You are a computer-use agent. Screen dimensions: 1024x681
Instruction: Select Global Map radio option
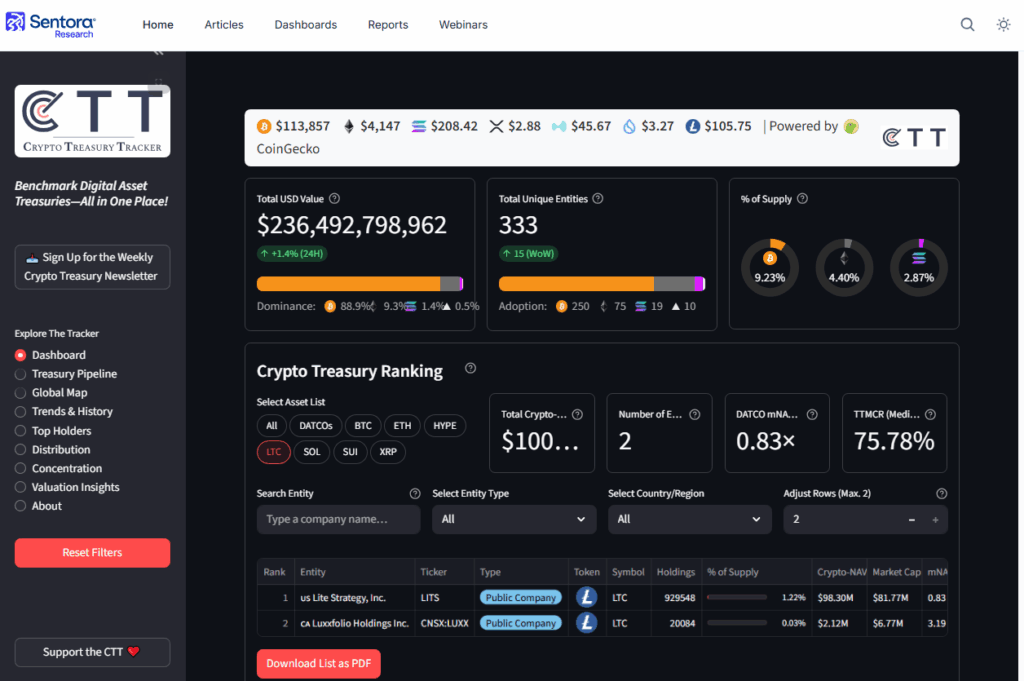(21, 393)
